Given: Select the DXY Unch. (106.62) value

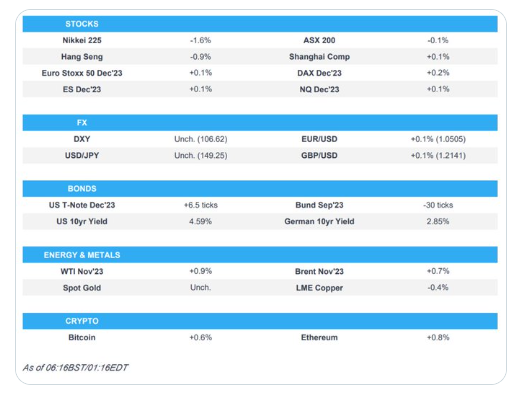Looking at the screenshot, I should [200, 139].
